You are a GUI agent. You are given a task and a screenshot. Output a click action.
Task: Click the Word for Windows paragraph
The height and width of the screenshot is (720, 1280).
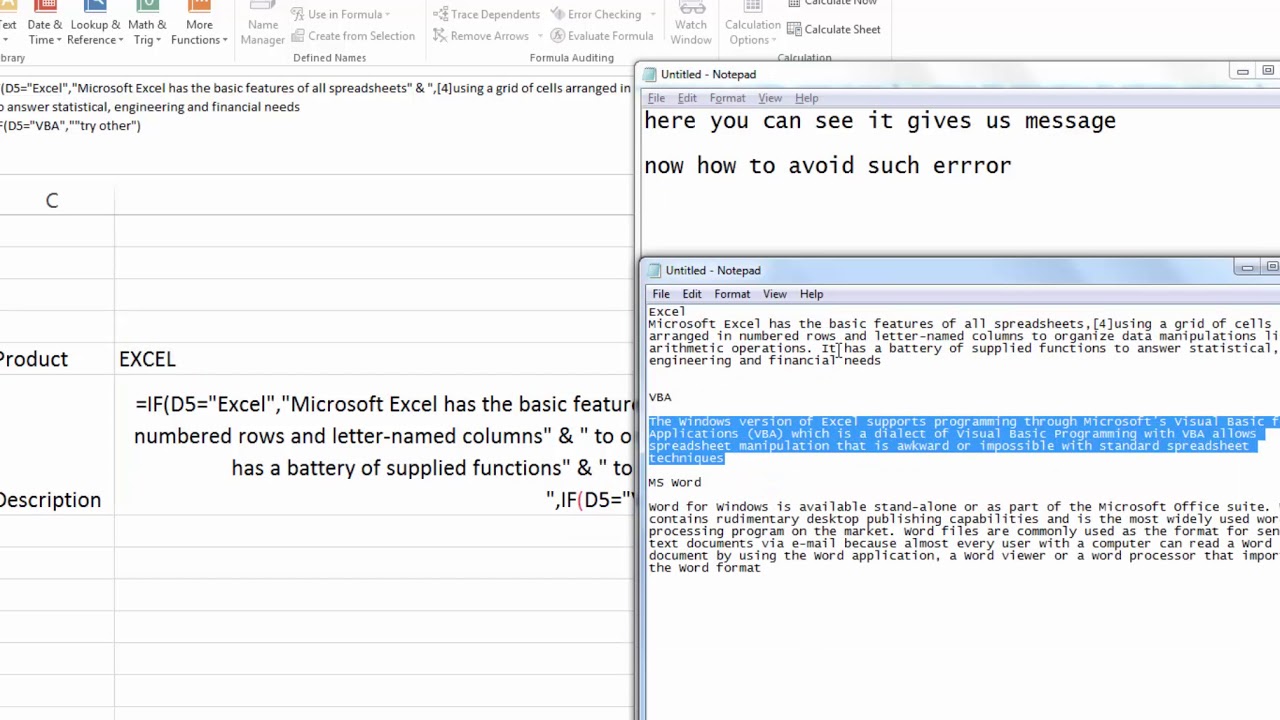tap(963, 537)
